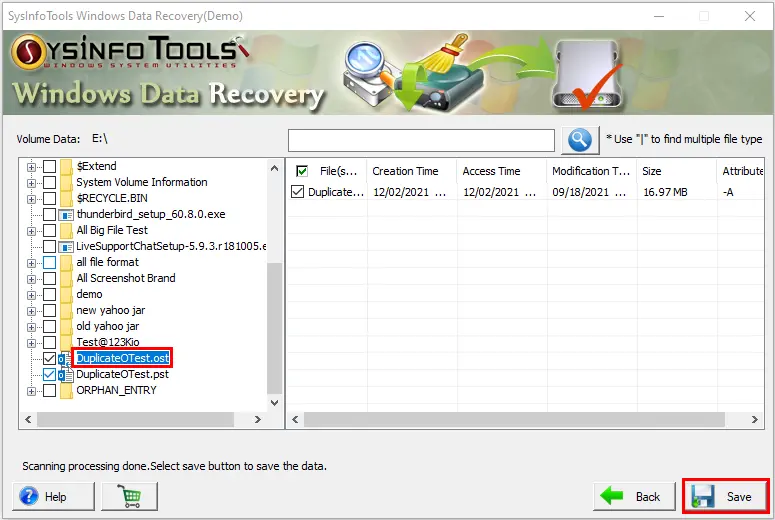The image size is (775, 520).
Task: Select the Test@123Kio folder label
Action: tap(108, 342)
